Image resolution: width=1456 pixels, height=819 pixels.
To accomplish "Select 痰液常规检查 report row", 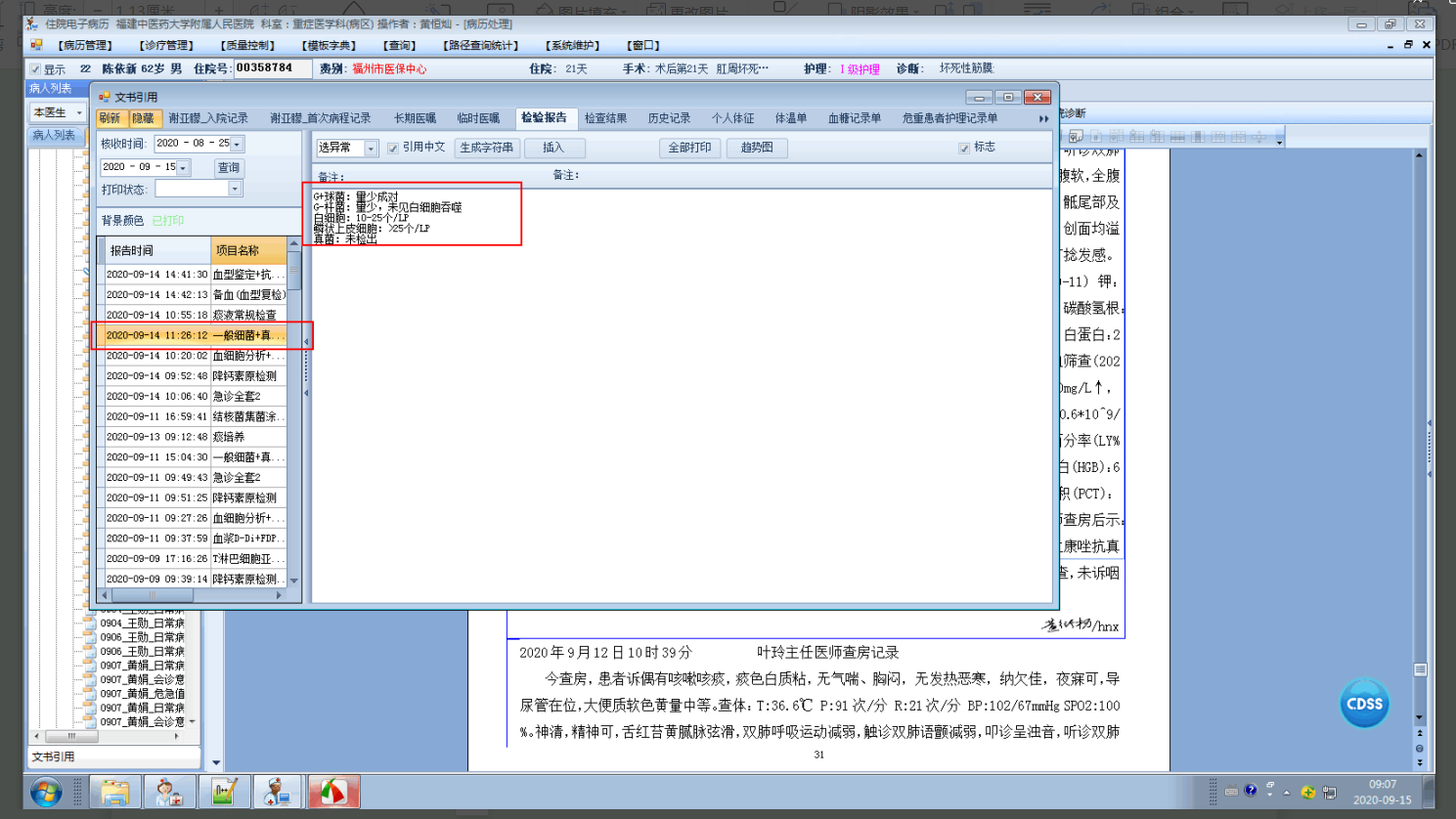I will pyautogui.click(x=195, y=315).
